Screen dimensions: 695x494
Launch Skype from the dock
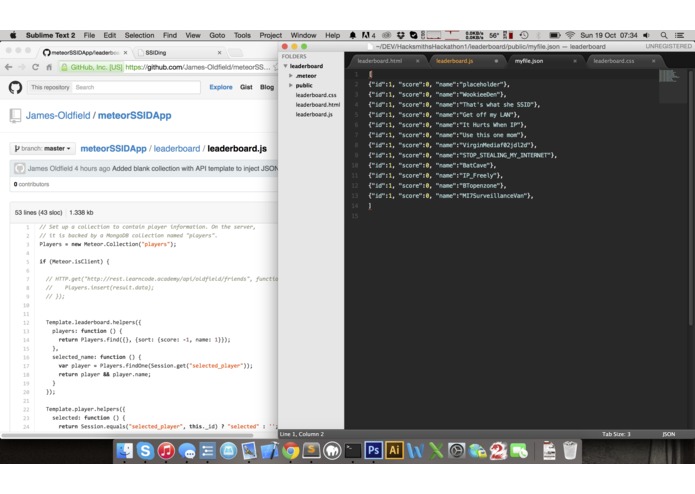tap(145, 451)
